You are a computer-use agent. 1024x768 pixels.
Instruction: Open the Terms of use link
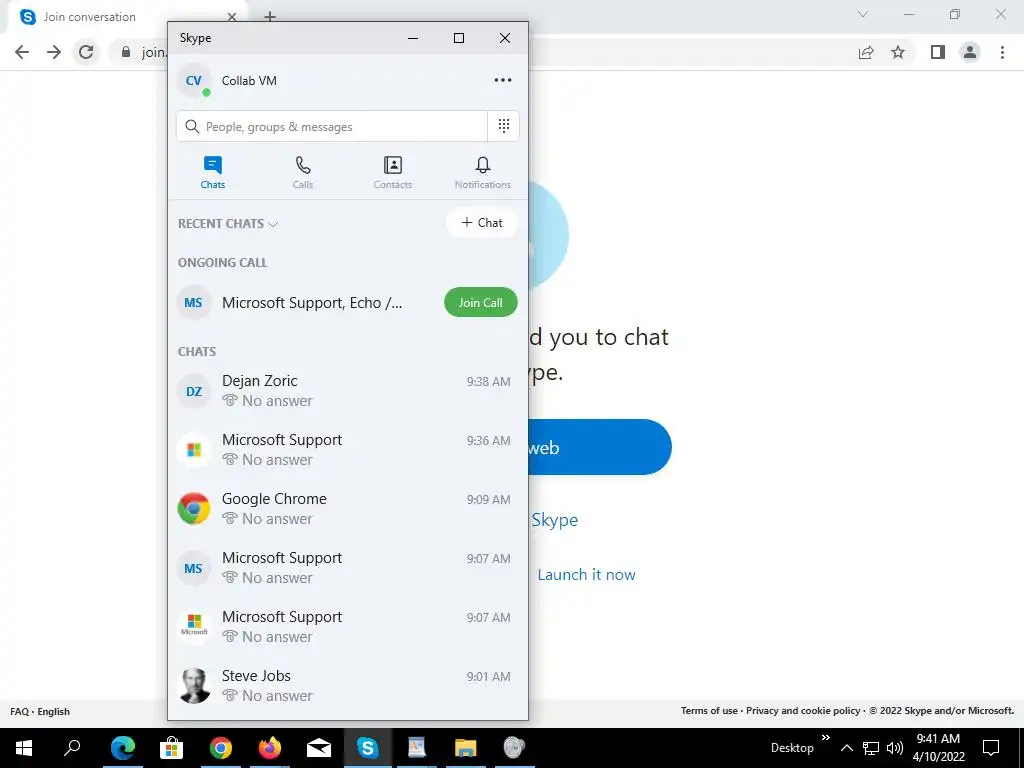coord(709,711)
